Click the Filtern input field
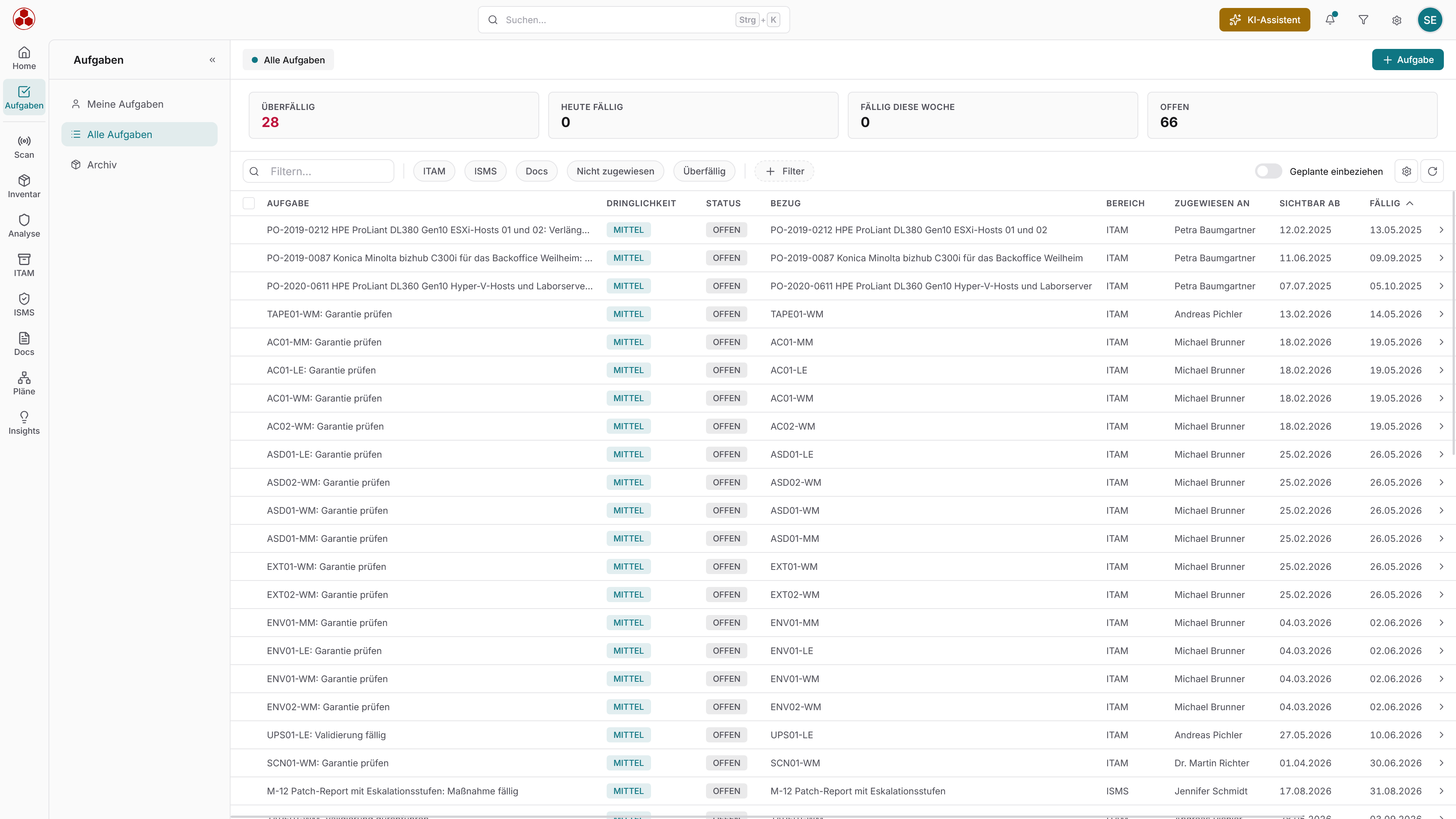Image resolution: width=1456 pixels, height=819 pixels. (x=318, y=171)
